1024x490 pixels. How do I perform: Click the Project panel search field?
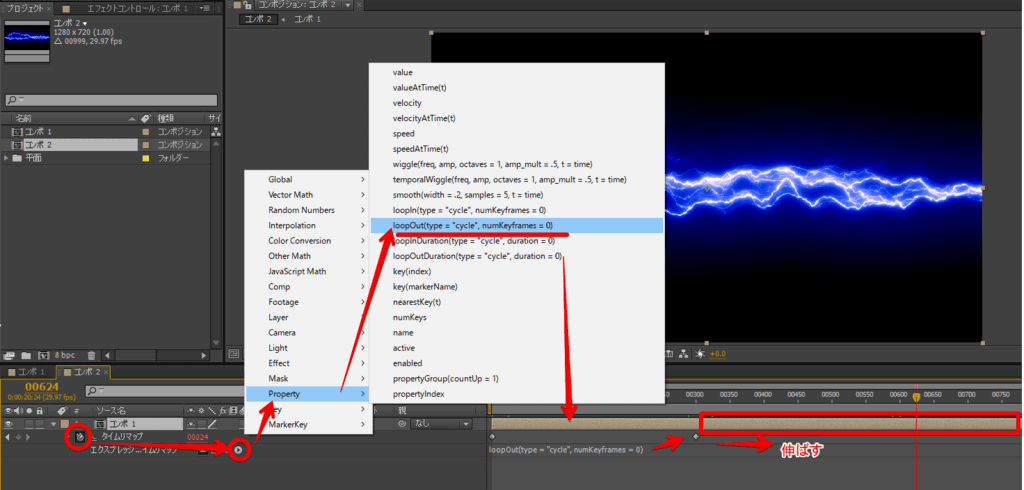click(x=110, y=100)
